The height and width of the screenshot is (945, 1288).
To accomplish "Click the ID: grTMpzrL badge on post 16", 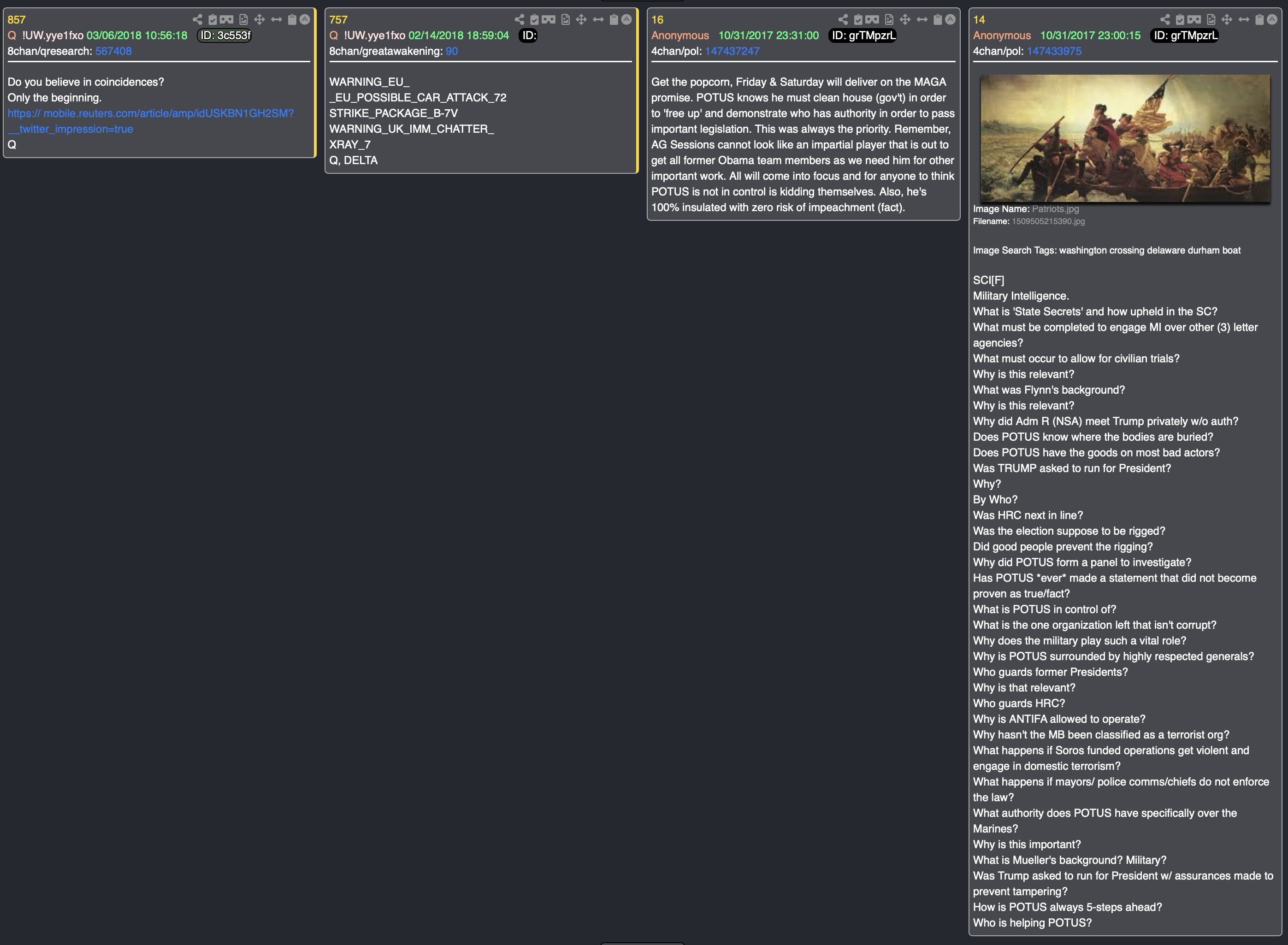I will pyautogui.click(x=863, y=35).
